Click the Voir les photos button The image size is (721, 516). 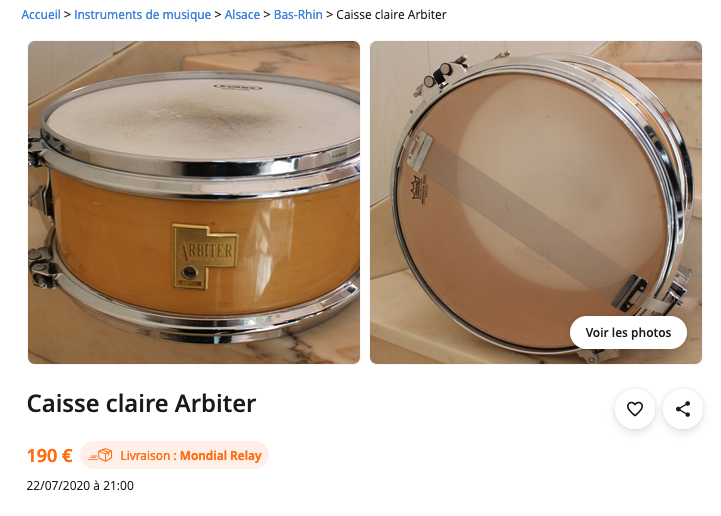pos(628,332)
